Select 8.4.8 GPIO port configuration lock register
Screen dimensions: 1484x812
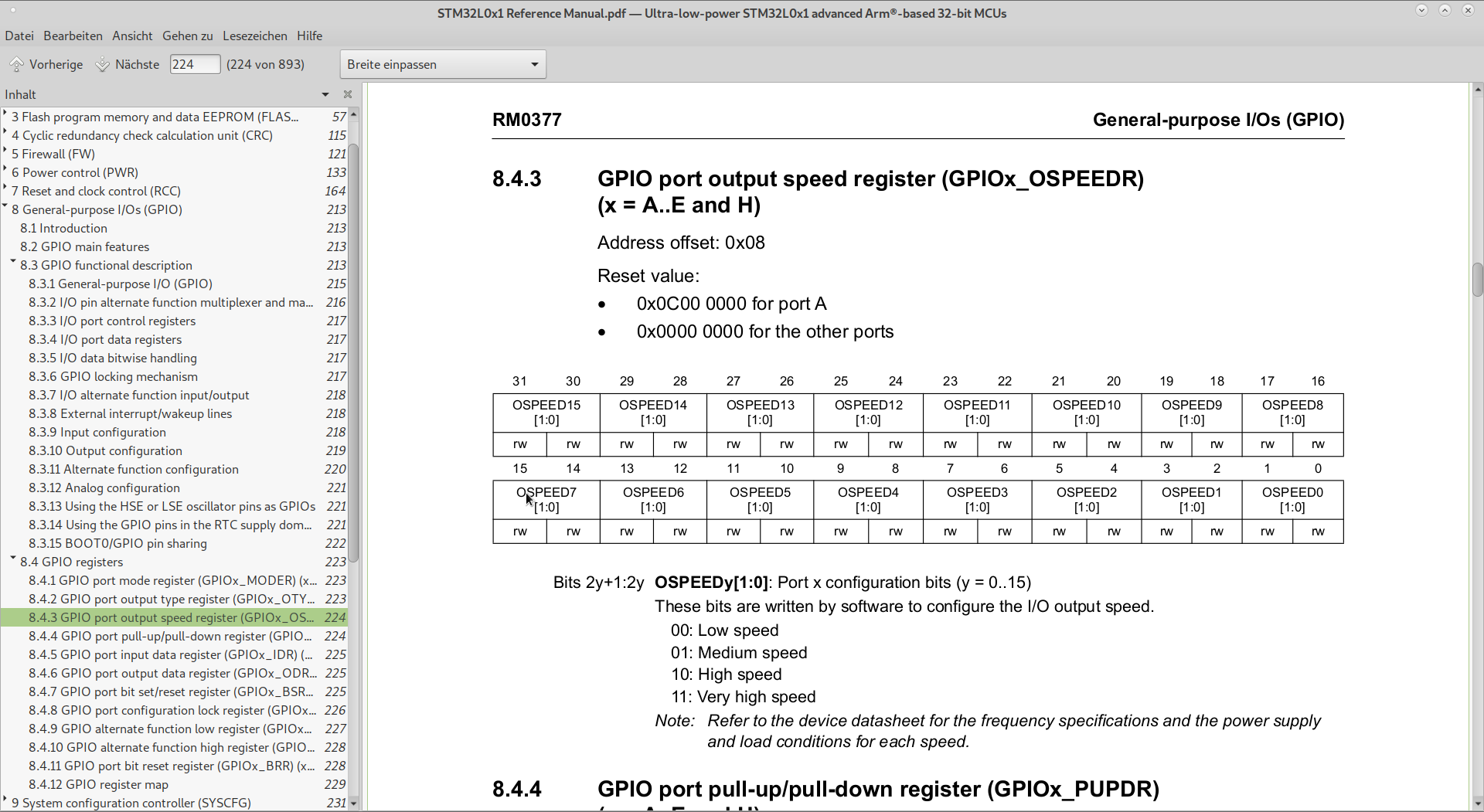[x=174, y=710]
